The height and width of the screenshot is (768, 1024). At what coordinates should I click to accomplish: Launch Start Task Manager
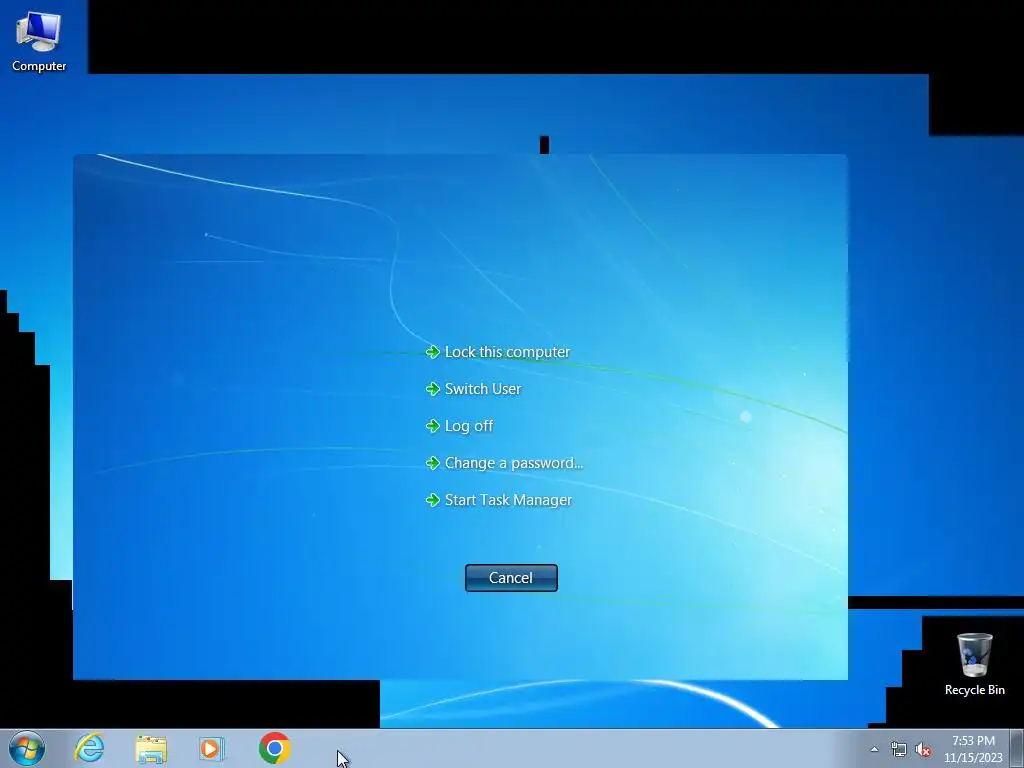pyautogui.click(x=508, y=500)
